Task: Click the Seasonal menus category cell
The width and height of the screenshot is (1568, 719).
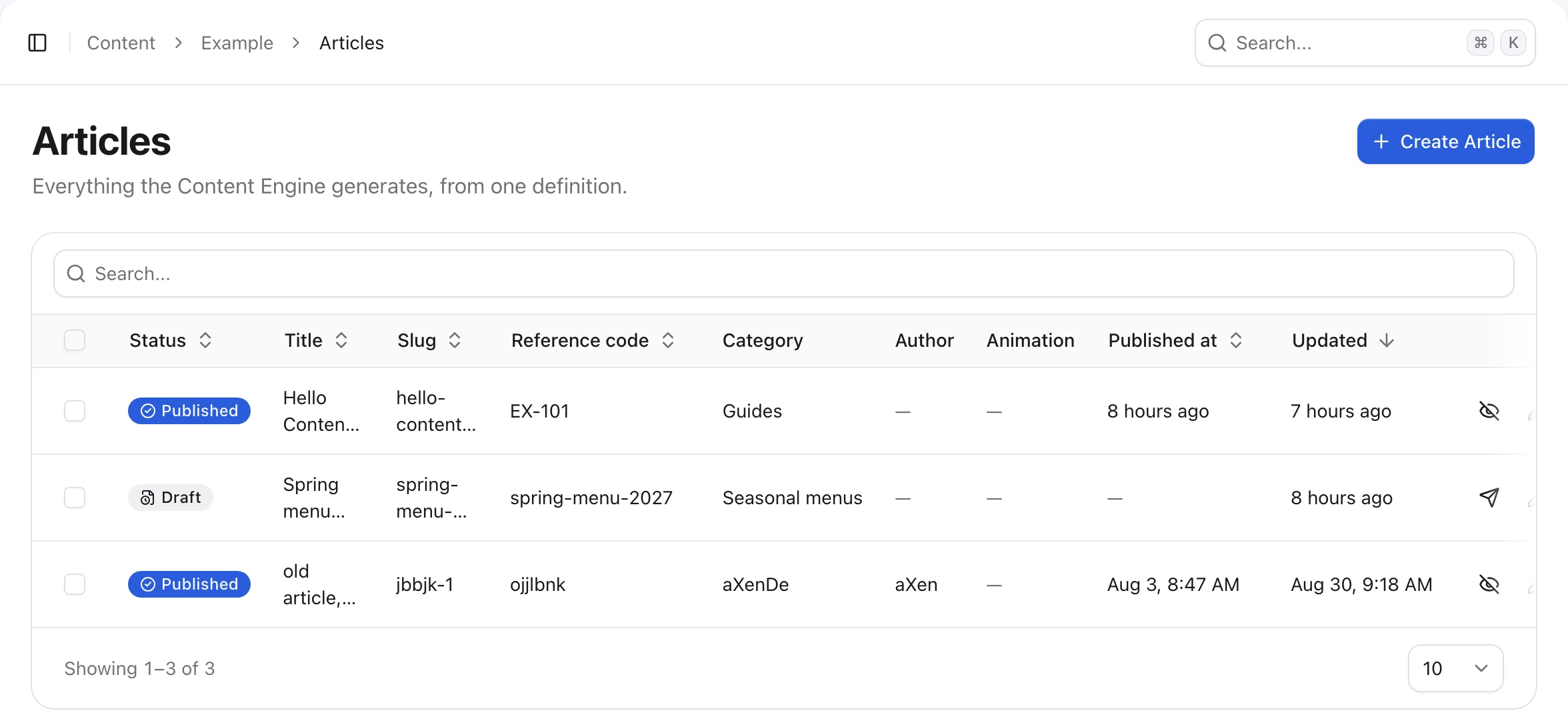Action: click(x=792, y=498)
